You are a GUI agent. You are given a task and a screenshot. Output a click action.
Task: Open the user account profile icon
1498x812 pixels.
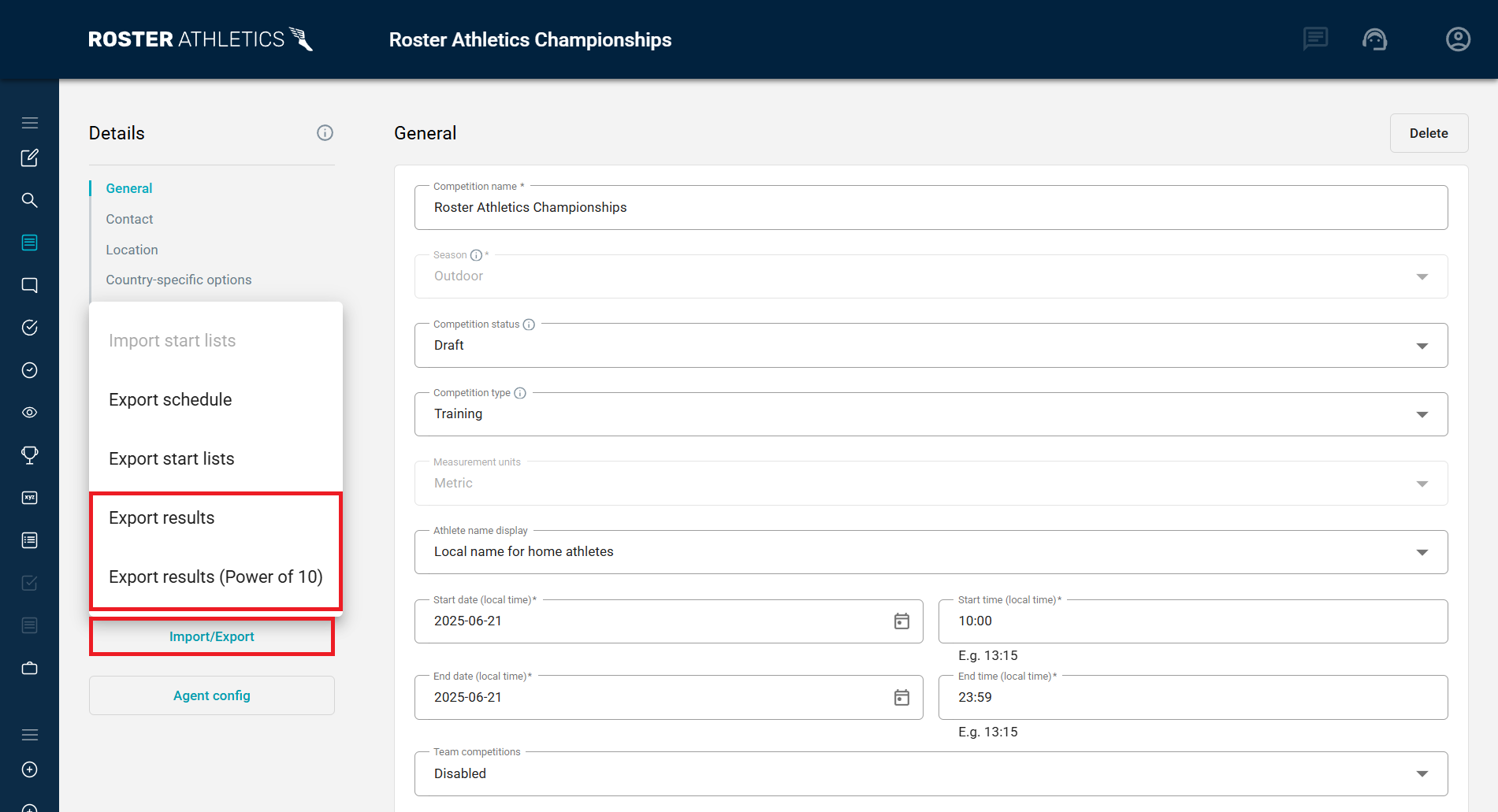click(1458, 39)
